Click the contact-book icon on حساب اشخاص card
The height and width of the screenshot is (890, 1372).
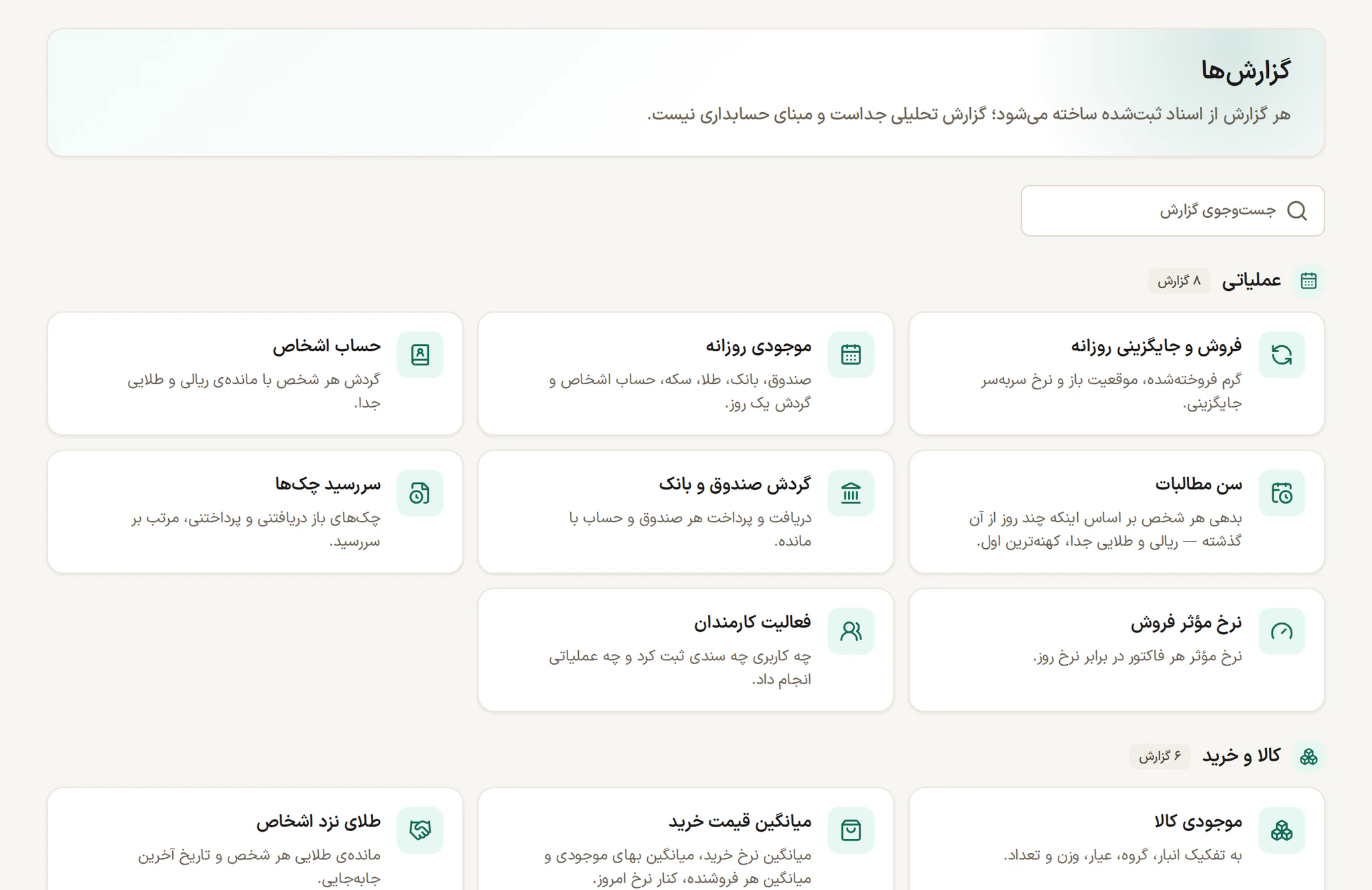420,355
